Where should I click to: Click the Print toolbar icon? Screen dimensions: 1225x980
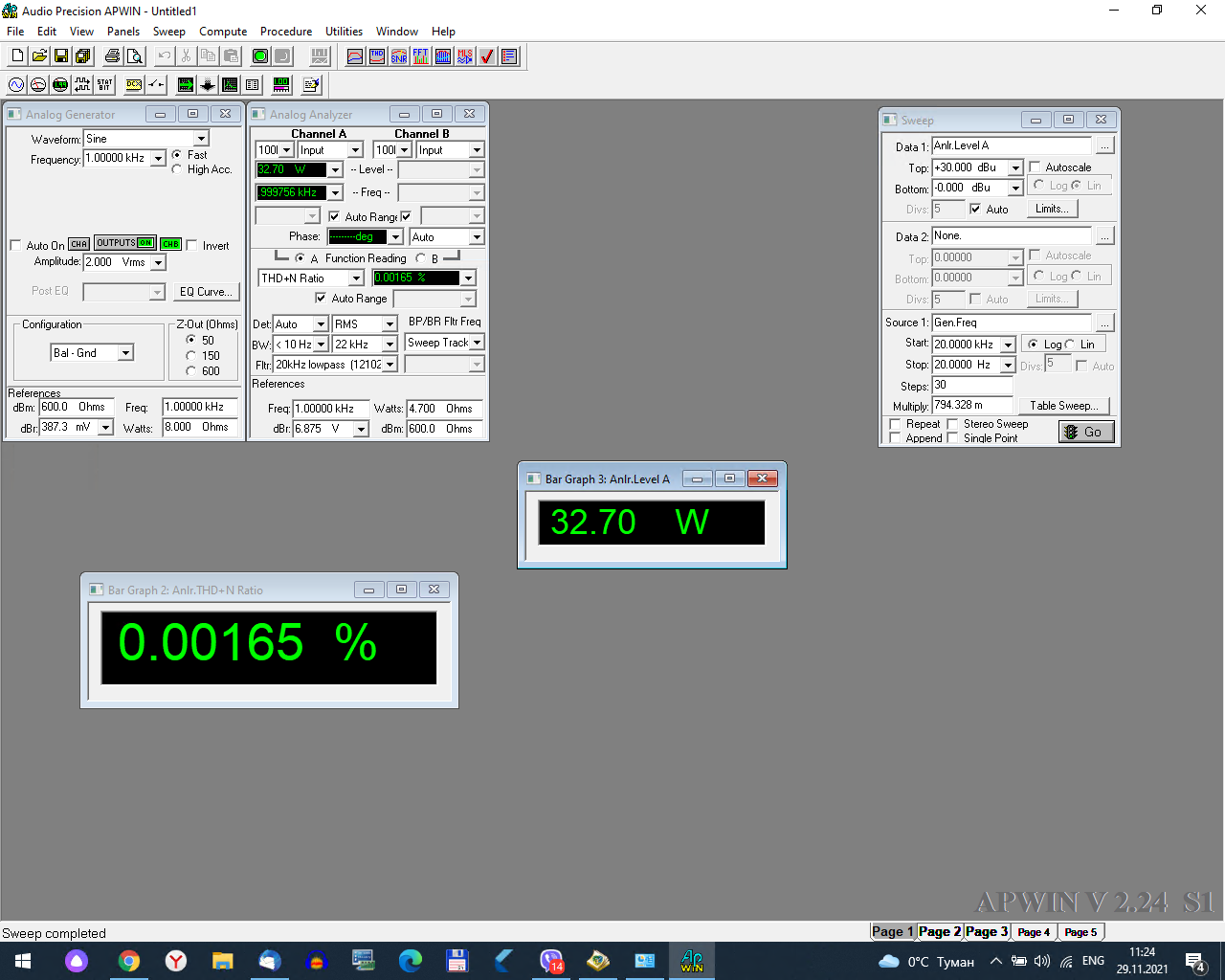point(113,56)
